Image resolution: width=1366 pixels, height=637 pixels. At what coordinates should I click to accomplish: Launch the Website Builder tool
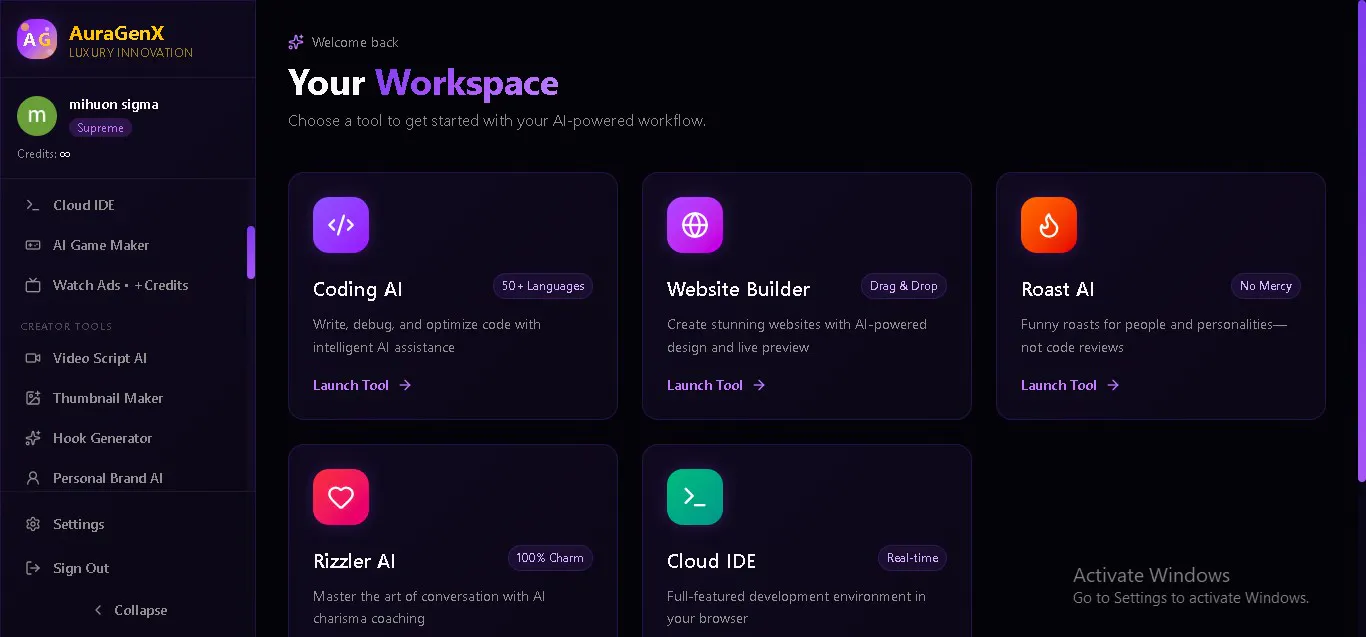click(716, 385)
